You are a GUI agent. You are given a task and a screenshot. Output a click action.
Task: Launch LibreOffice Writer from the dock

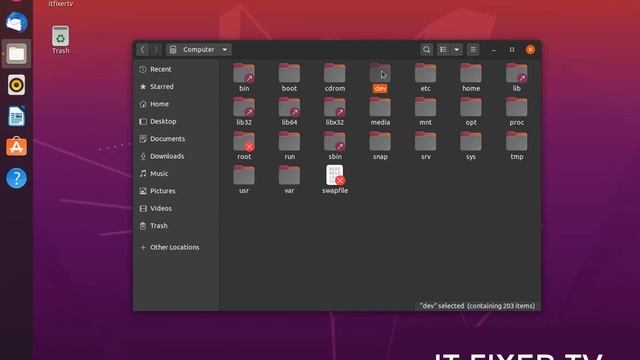point(16,116)
